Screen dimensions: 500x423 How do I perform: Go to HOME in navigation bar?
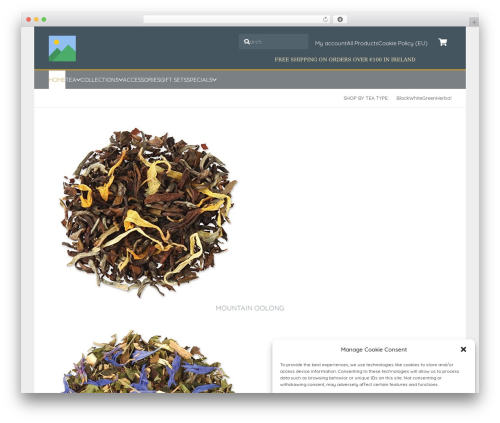(x=57, y=80)
